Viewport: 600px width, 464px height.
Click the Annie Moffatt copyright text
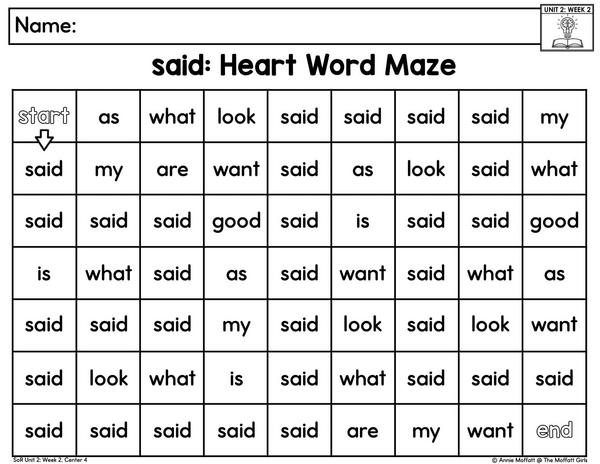click(539, 460)
